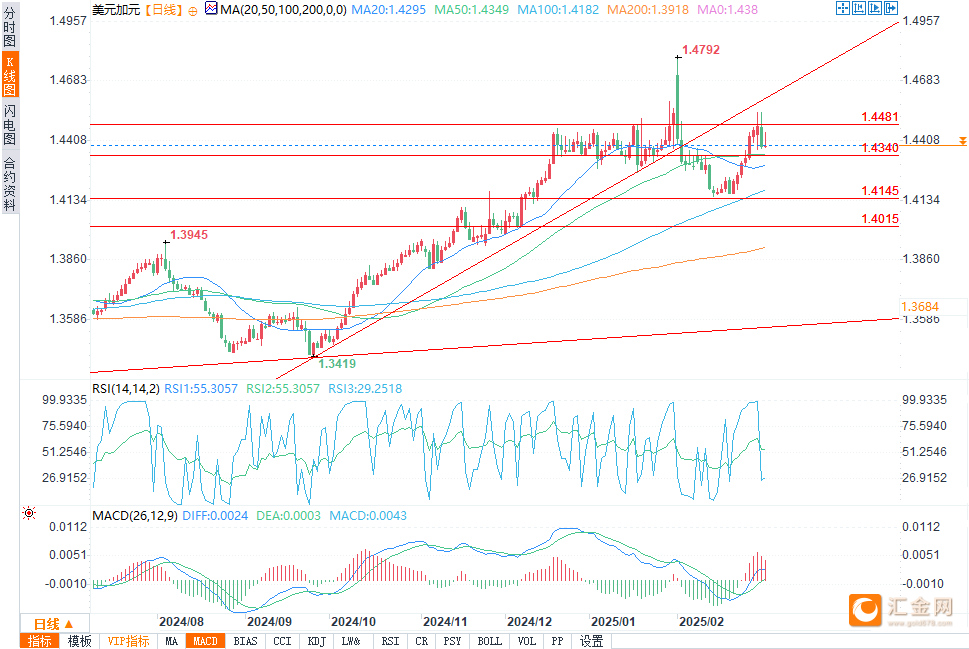The image size is (969, 649).
Task: Select the MA indicator button
Action: click(x=171, y=641)
